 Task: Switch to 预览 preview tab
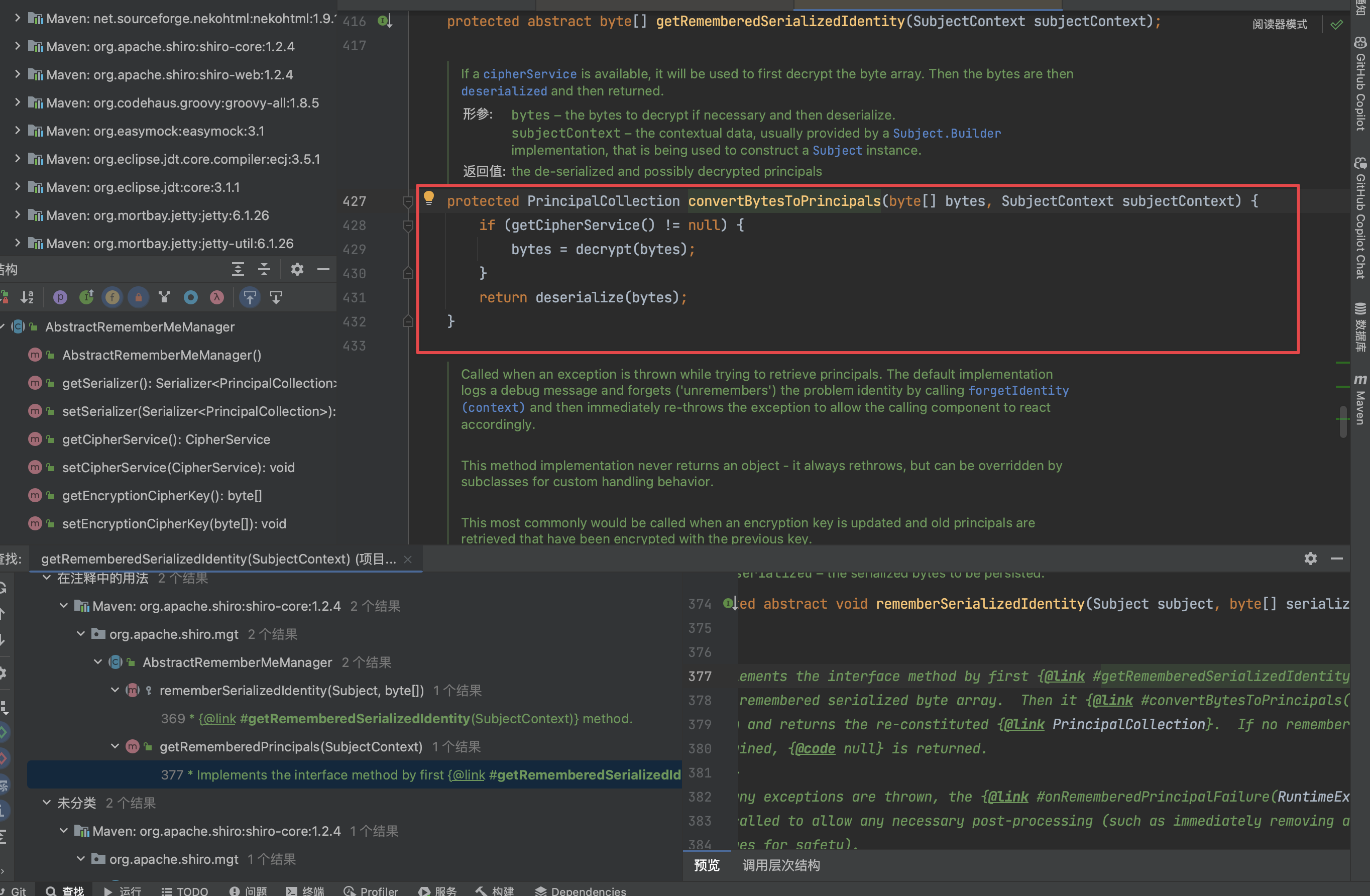point(706,865)
